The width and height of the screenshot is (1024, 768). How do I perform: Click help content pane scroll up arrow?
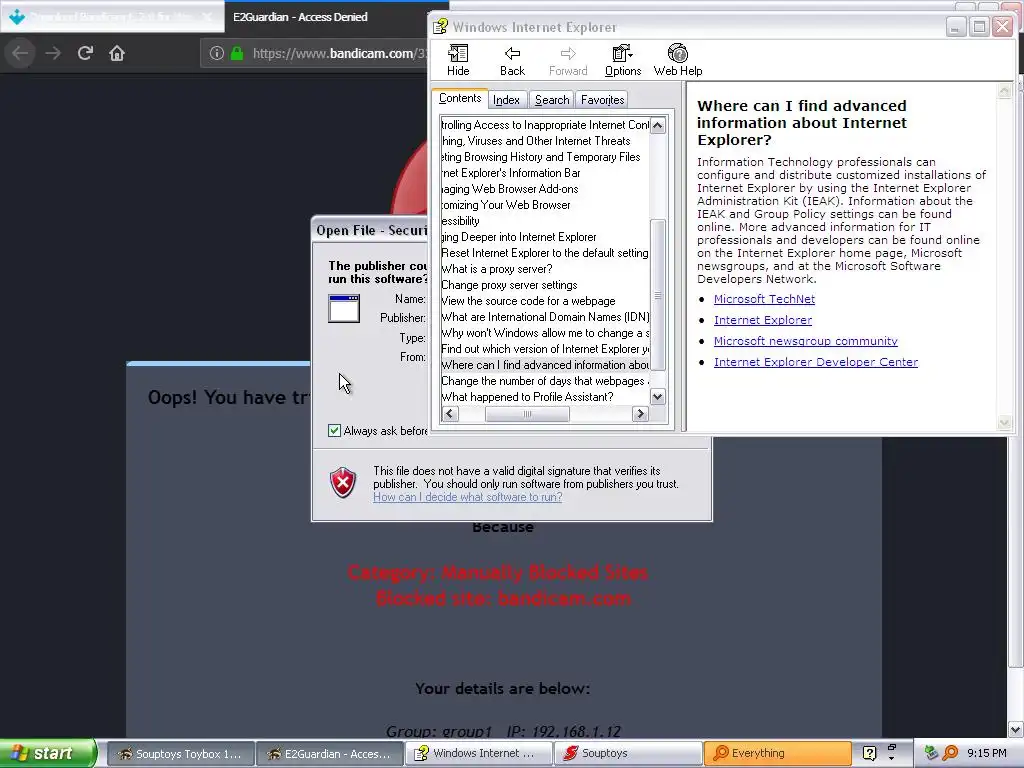(x=1004, y=91)
